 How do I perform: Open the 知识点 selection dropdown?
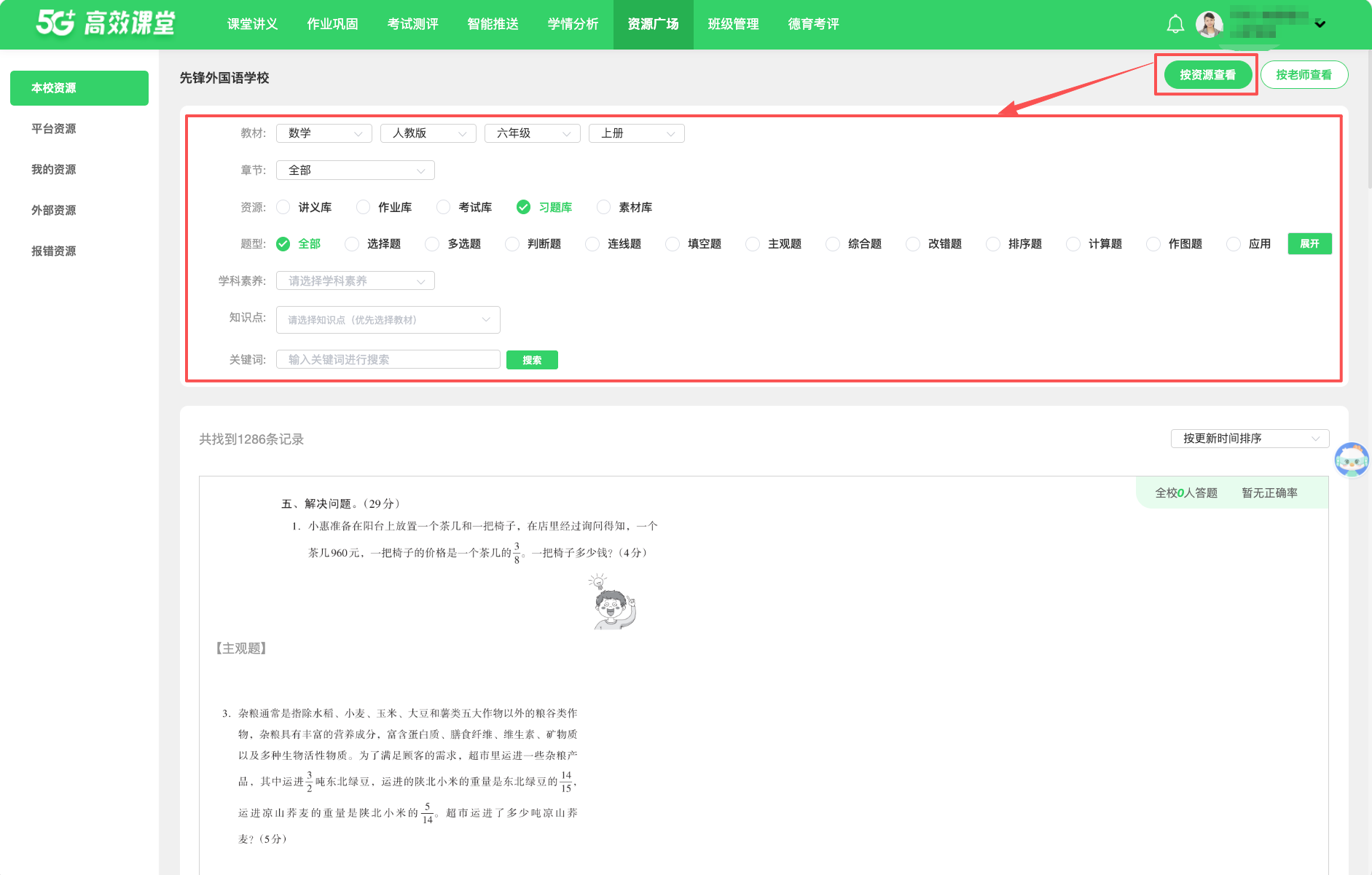388,320
